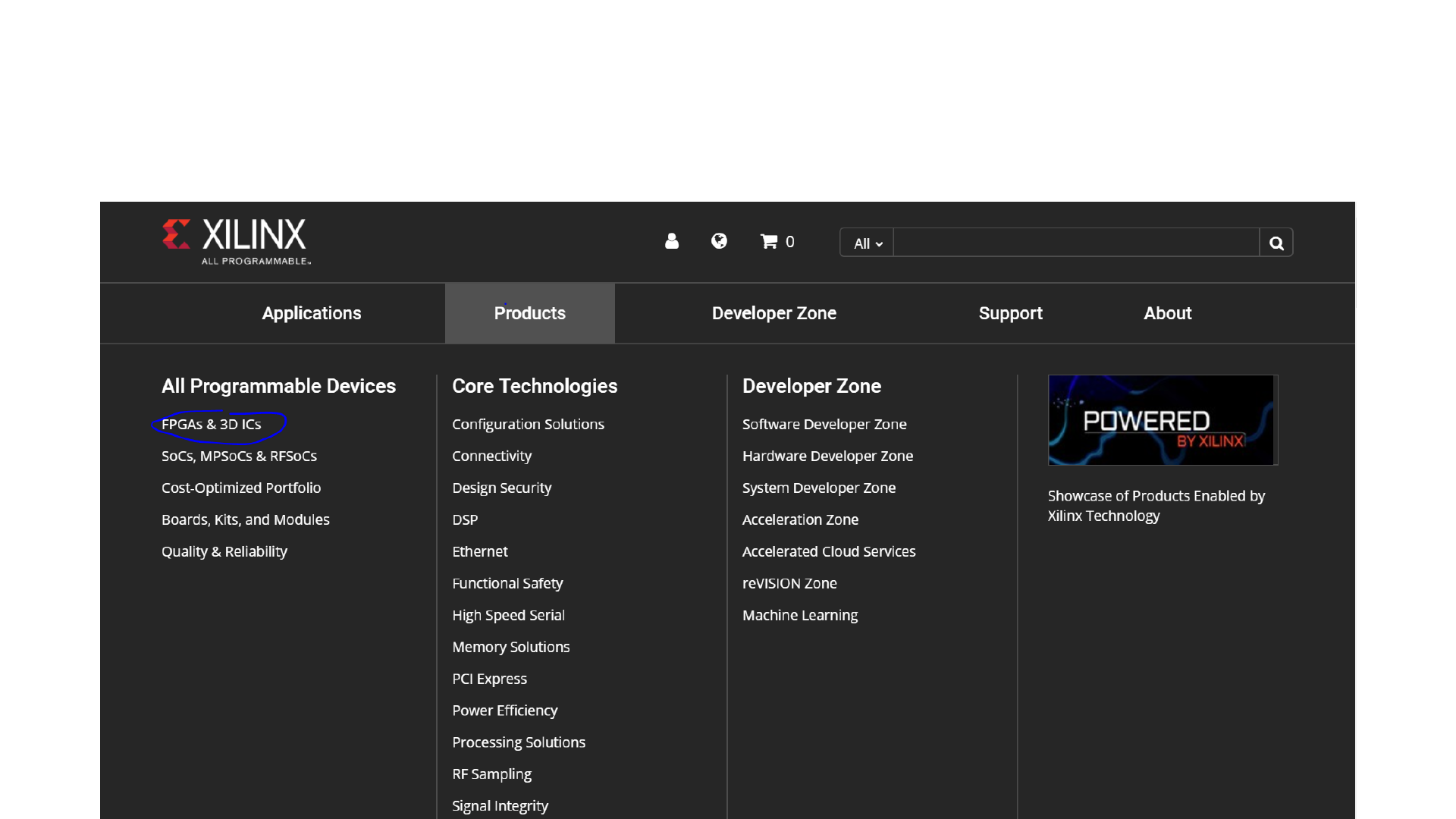Open the Support menu
Screen dimensions: 1456x819
(1010, 313)
